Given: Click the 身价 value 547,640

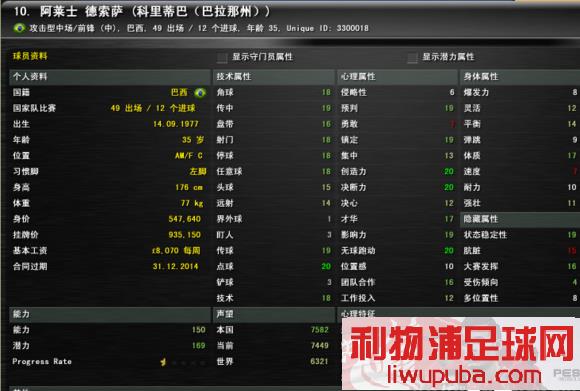Looking at the screenshot, I should coord(185,219).
